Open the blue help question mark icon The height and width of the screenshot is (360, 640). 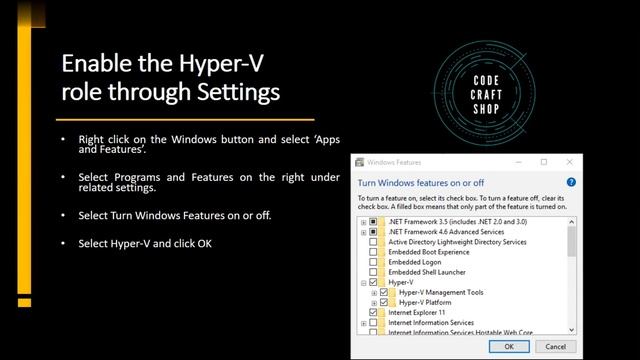click(x=571, y=182)
